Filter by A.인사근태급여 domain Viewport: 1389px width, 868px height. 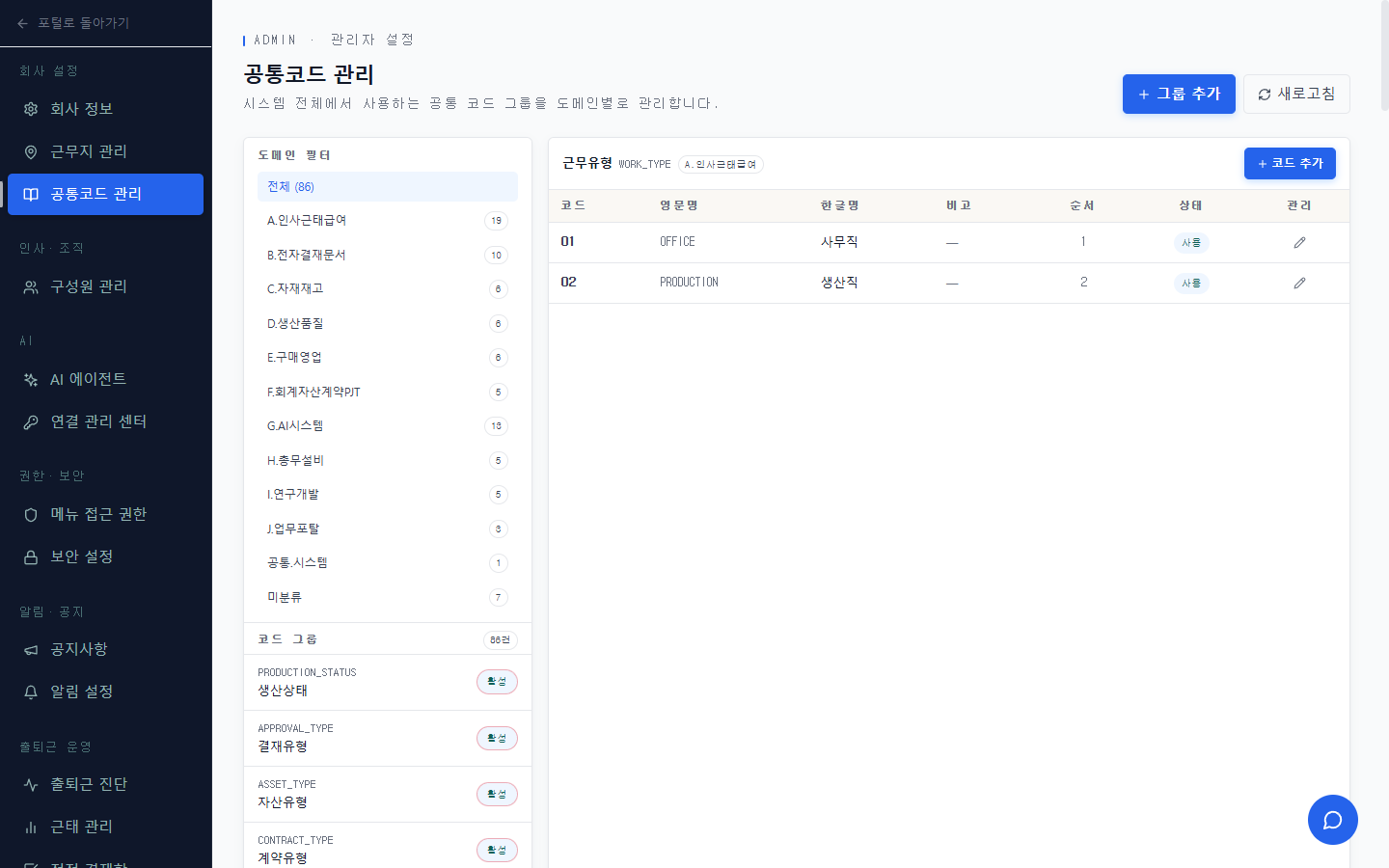[388, 221]
